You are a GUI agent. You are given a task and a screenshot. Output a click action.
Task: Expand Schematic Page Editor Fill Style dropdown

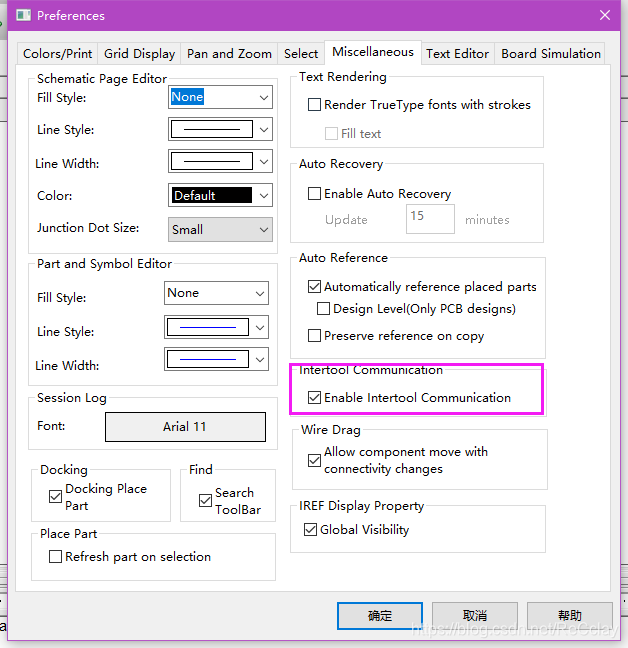220,97
